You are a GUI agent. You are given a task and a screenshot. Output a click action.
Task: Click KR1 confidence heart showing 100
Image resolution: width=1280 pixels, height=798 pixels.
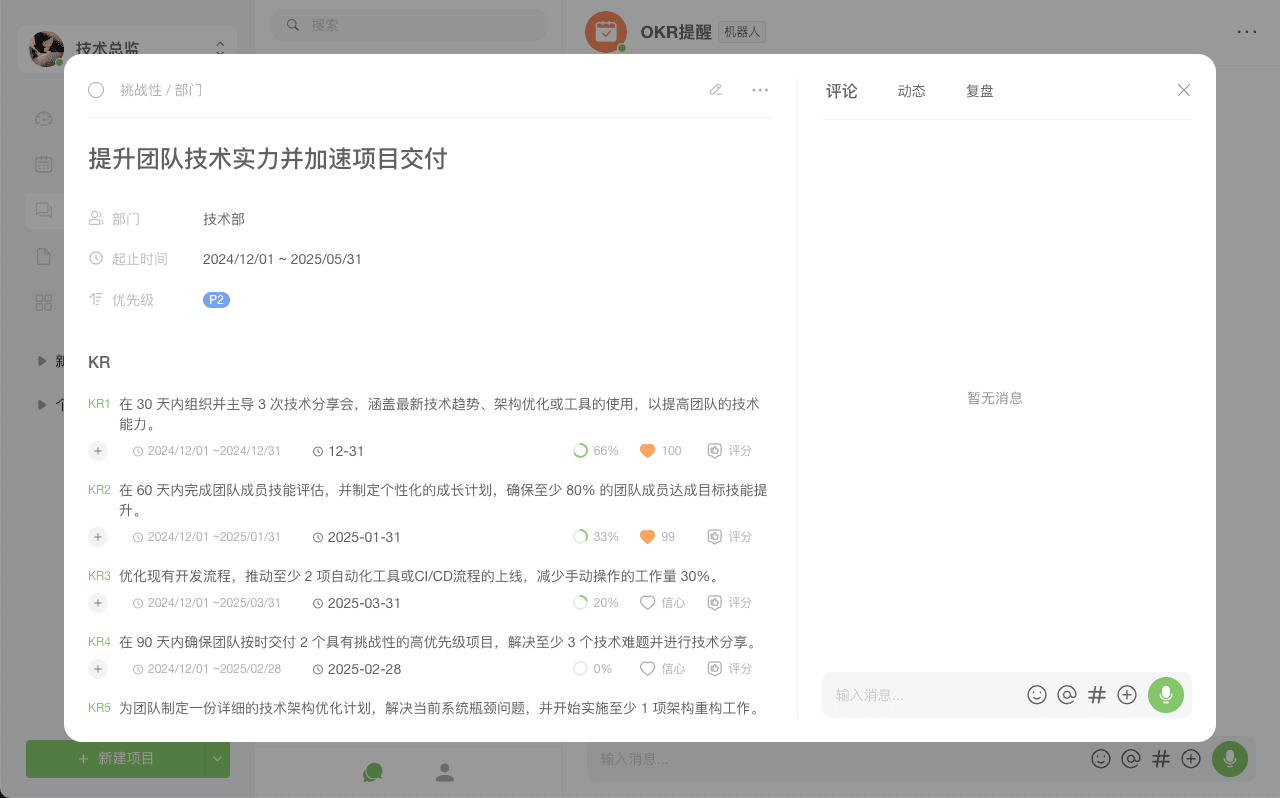pyautogui.click(x=647, y=451)
